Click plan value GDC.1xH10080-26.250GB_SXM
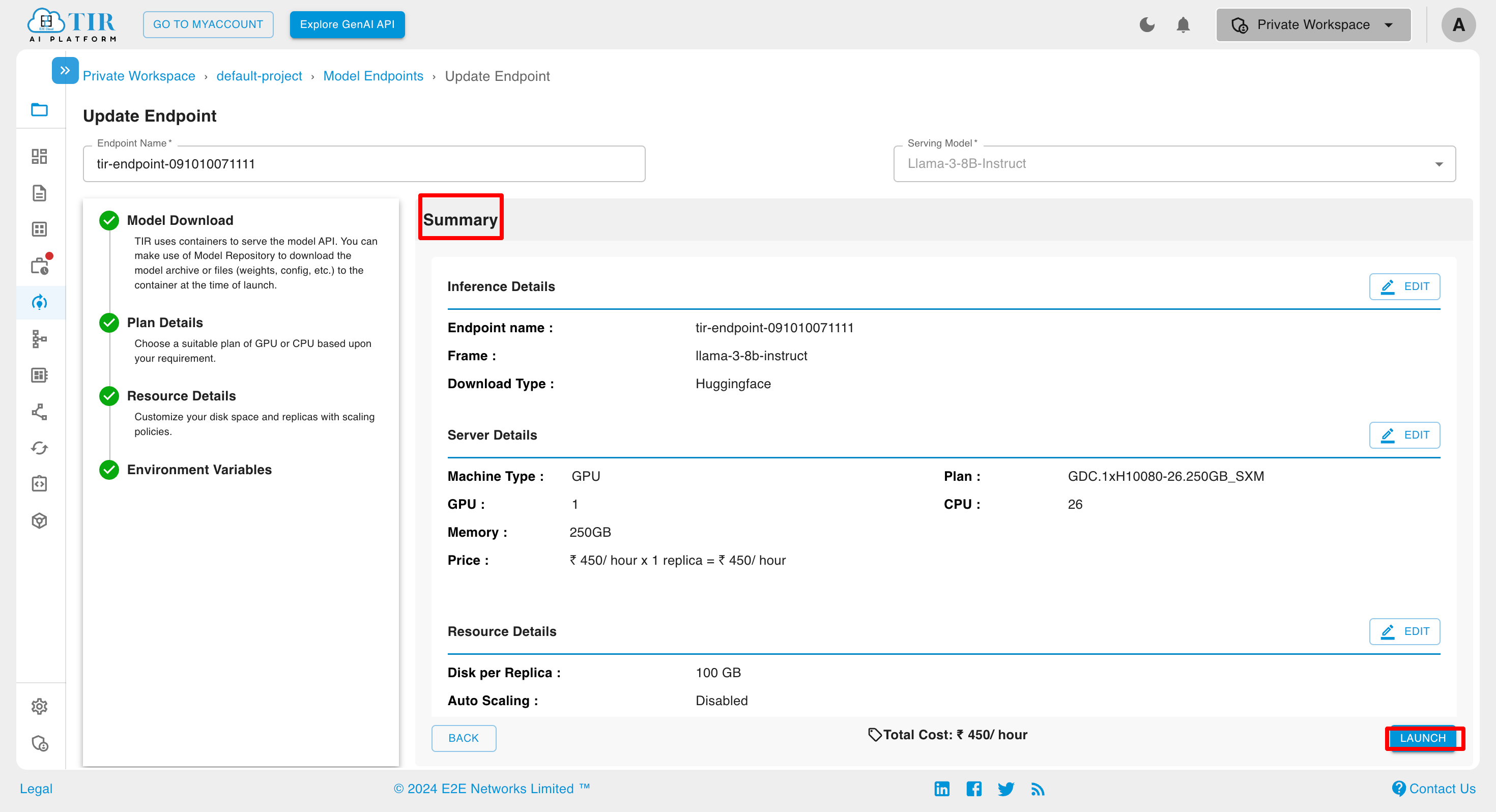1496x812 pixels. (x=1166, y=476)
